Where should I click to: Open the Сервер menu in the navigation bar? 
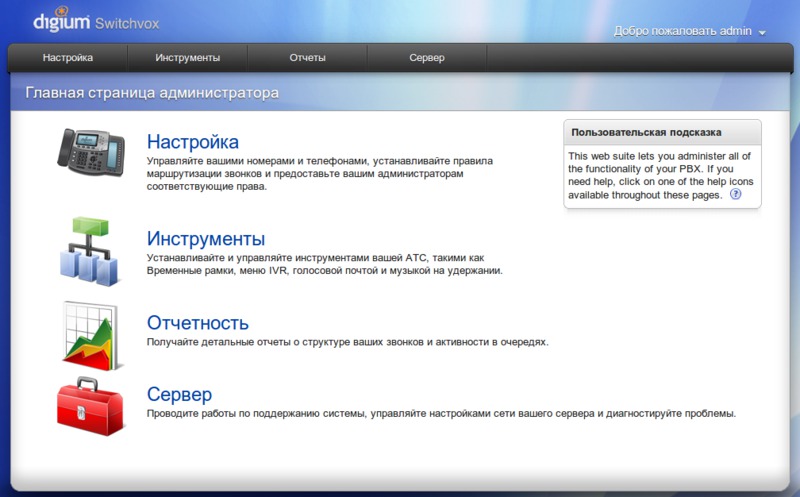click(427, 58)
